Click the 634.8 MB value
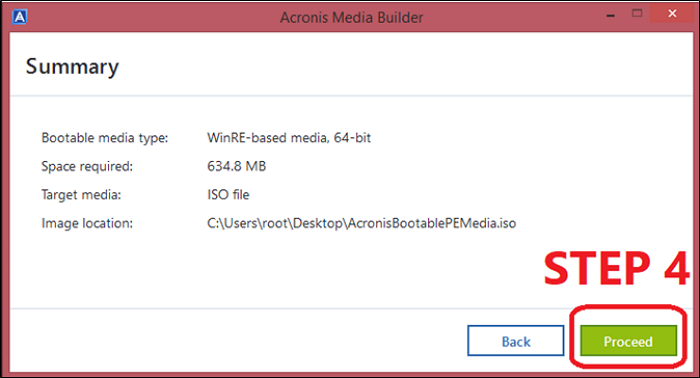The image size is (700, 378). coord(237,166)
